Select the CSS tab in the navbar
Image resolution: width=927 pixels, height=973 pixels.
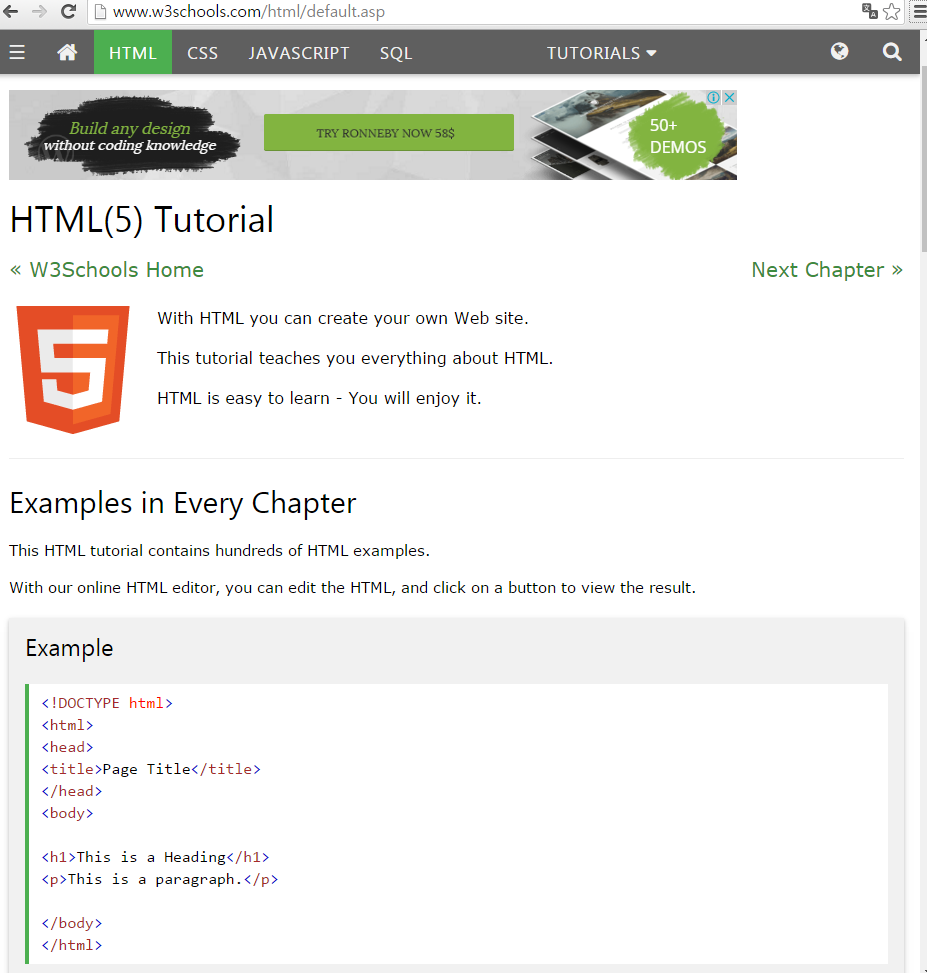pos(202,53)
